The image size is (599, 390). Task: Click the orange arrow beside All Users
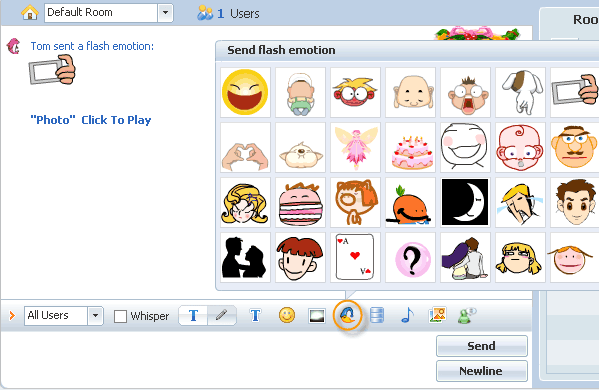tap(12, 316)
